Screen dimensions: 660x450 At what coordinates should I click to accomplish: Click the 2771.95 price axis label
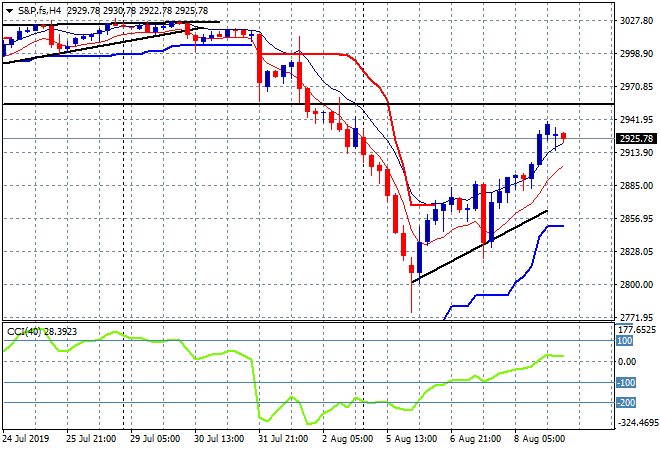pos(636,317)
